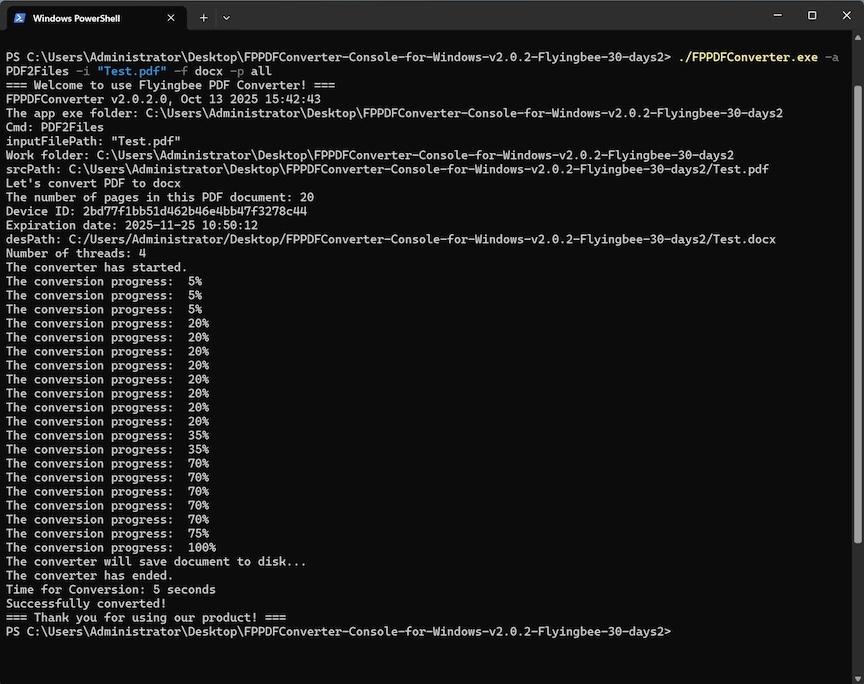The image size is (864, 684).
Task: Expand the new tab profile dropdown
Action: pos(226,17)
